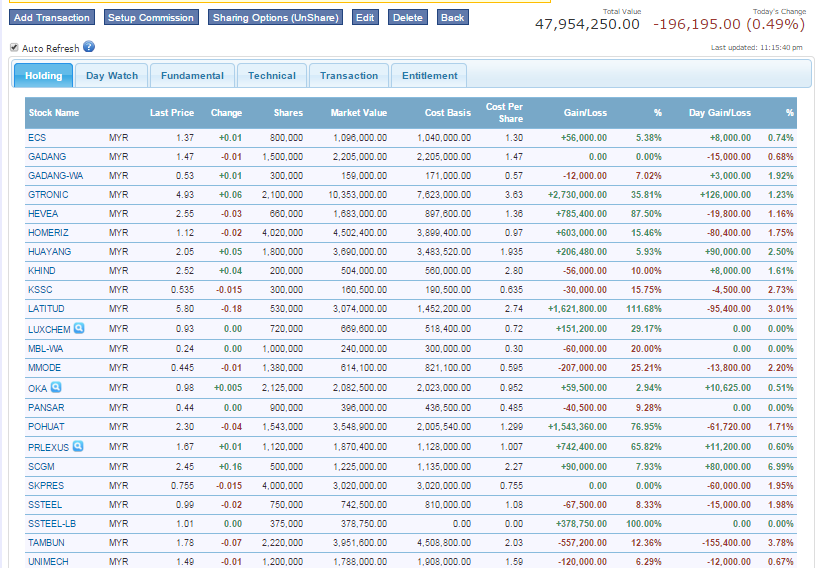The width and height of the screenshot is (817, 568).
Task: Sort by the Stock Name column header
Action: pos(54,113)
